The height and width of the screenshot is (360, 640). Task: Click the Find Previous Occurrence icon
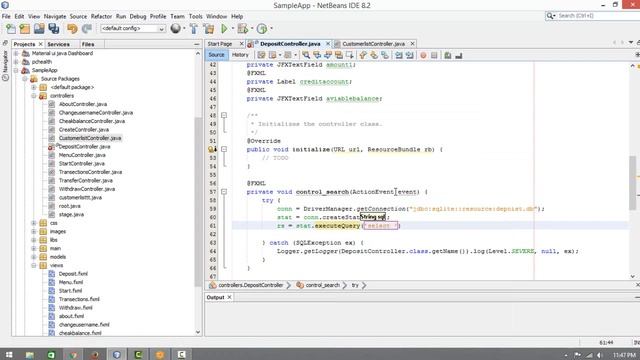317,55
